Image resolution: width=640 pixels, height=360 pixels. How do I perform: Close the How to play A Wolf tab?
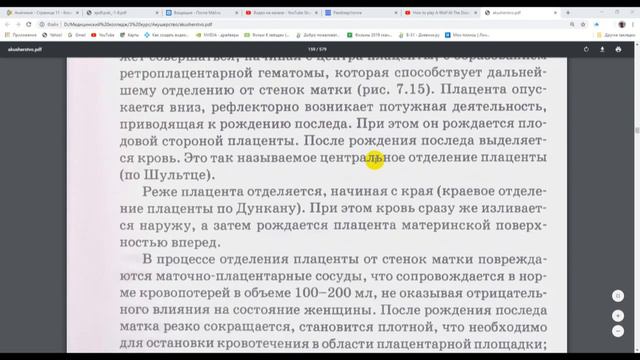[476, 13]
